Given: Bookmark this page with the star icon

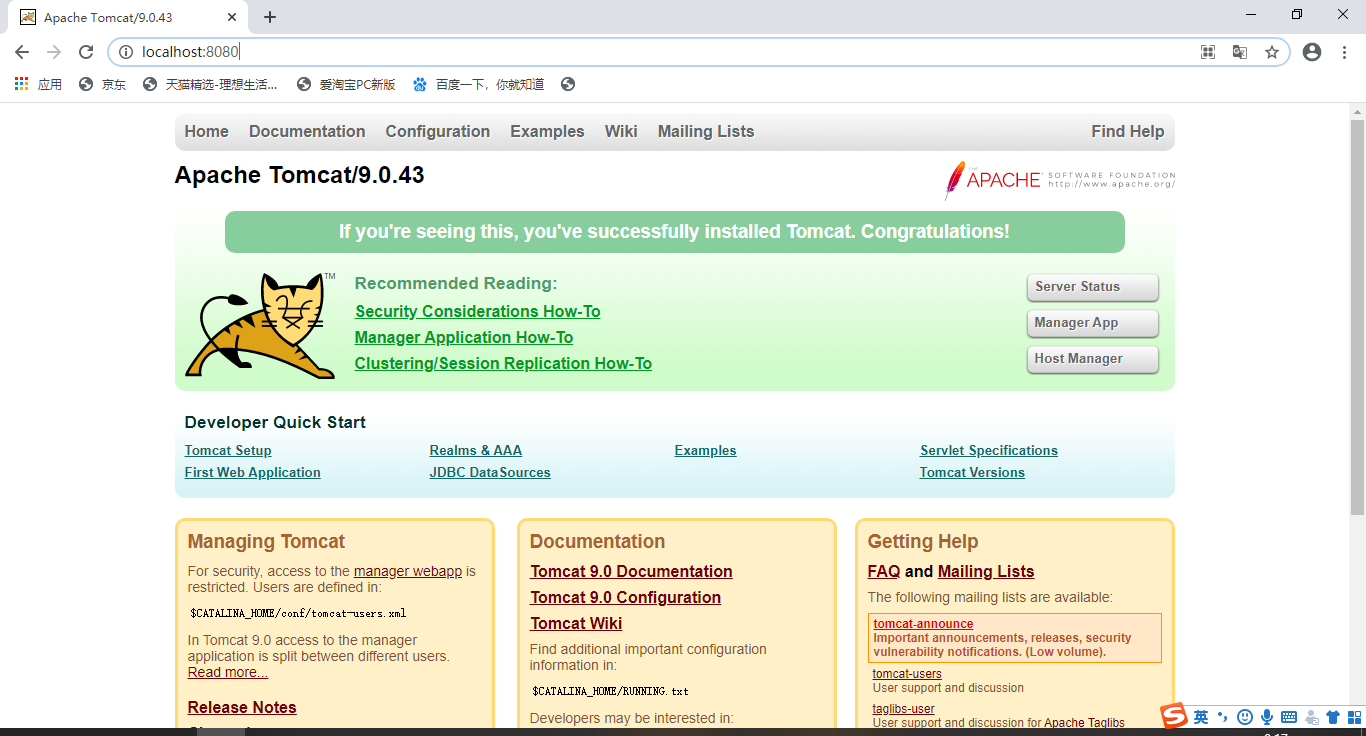Looking at the screenshot, I should coord(1272,52).
